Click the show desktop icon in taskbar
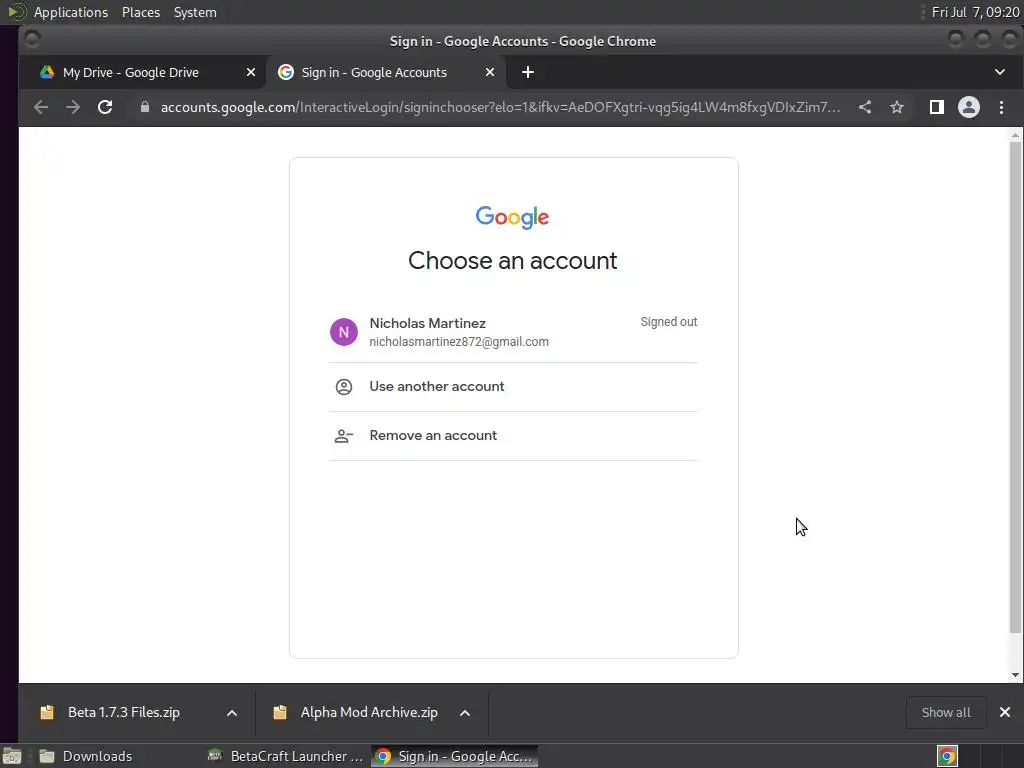This screenshot has height=768, width=1024. (12, 756)
